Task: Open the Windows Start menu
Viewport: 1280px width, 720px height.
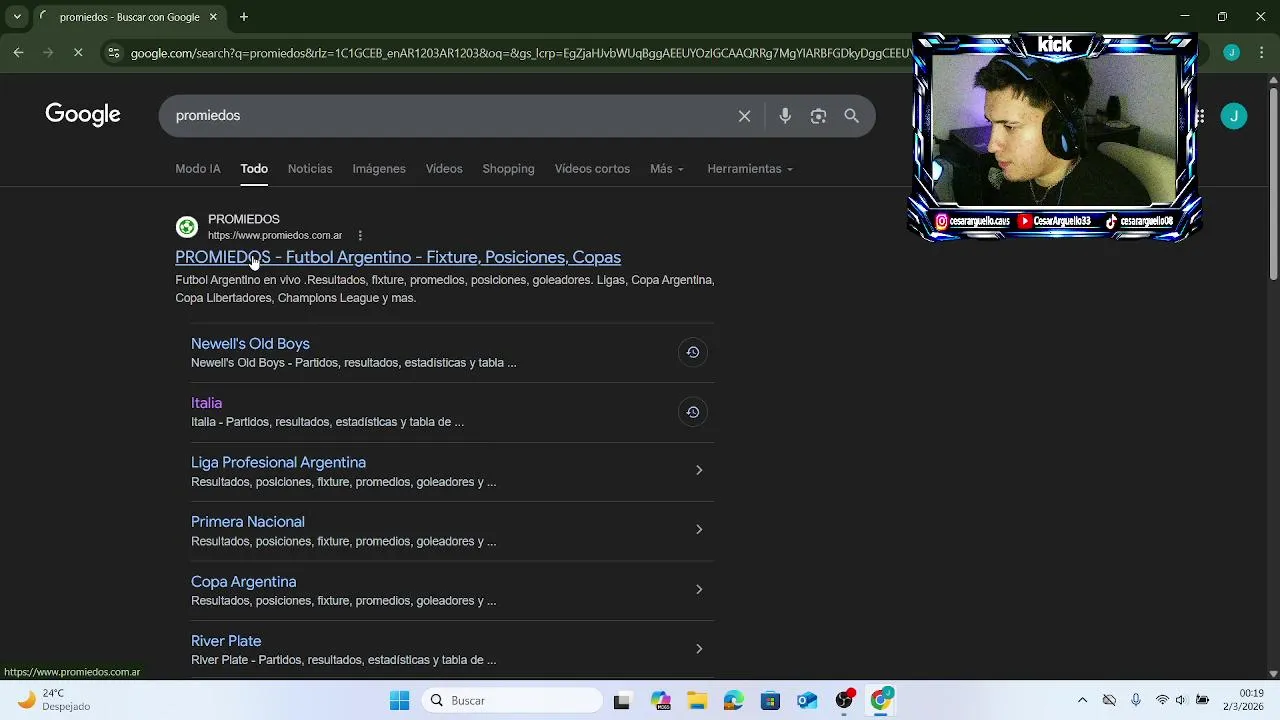Action: pos(399,700)
